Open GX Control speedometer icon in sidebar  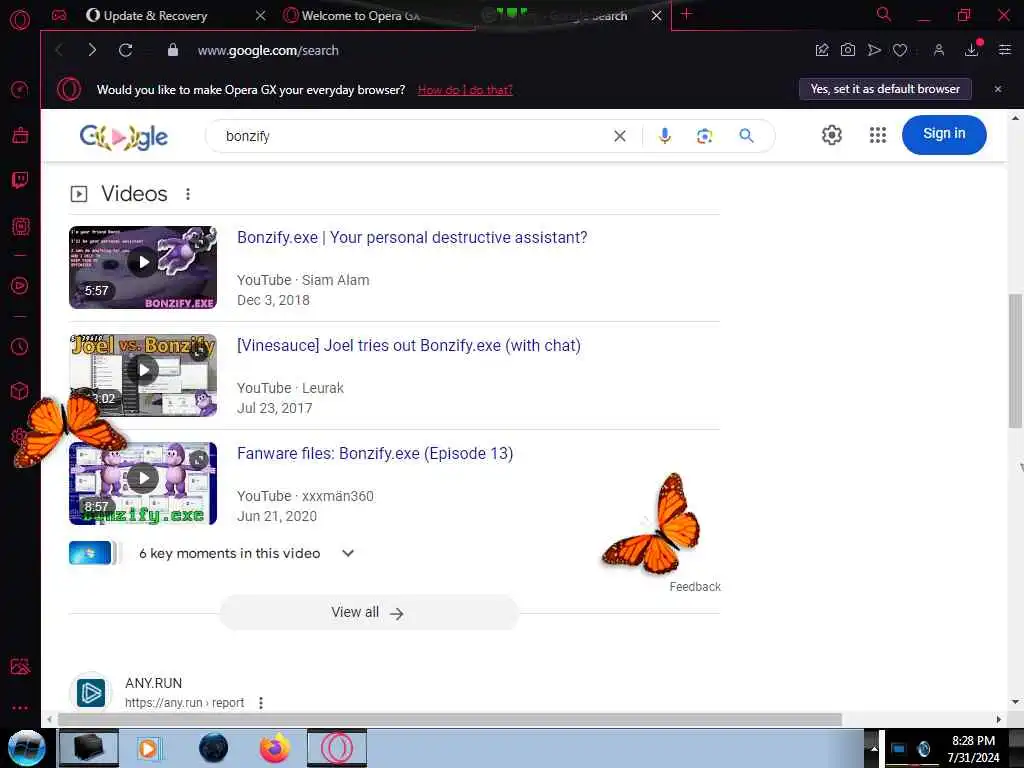[20, 89]
